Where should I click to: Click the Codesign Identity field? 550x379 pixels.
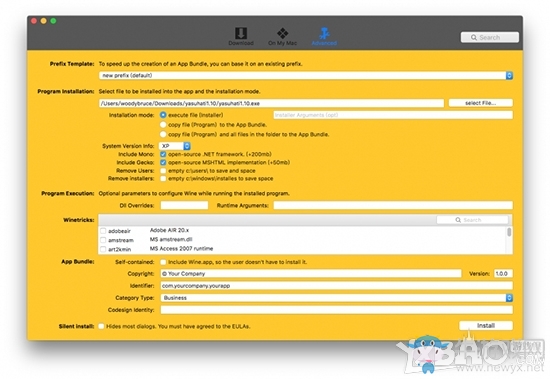click(x=336, y=310)
